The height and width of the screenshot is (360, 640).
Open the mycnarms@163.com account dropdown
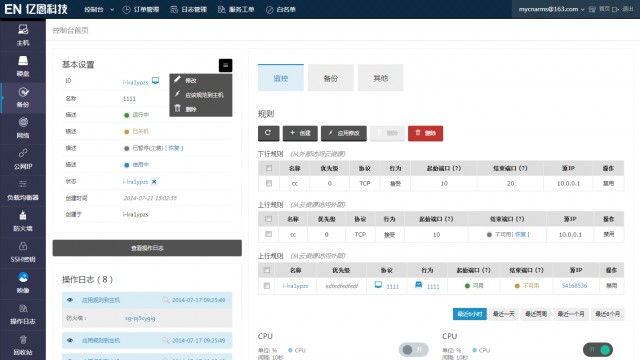click(x=551, y=9)
